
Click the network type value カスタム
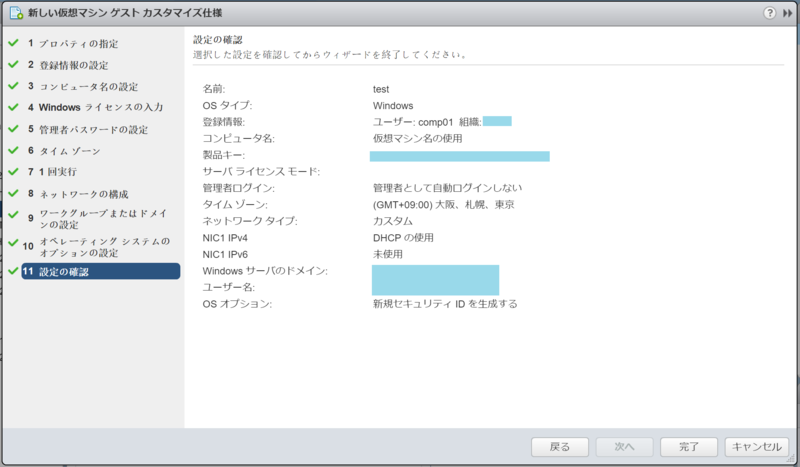393,221
